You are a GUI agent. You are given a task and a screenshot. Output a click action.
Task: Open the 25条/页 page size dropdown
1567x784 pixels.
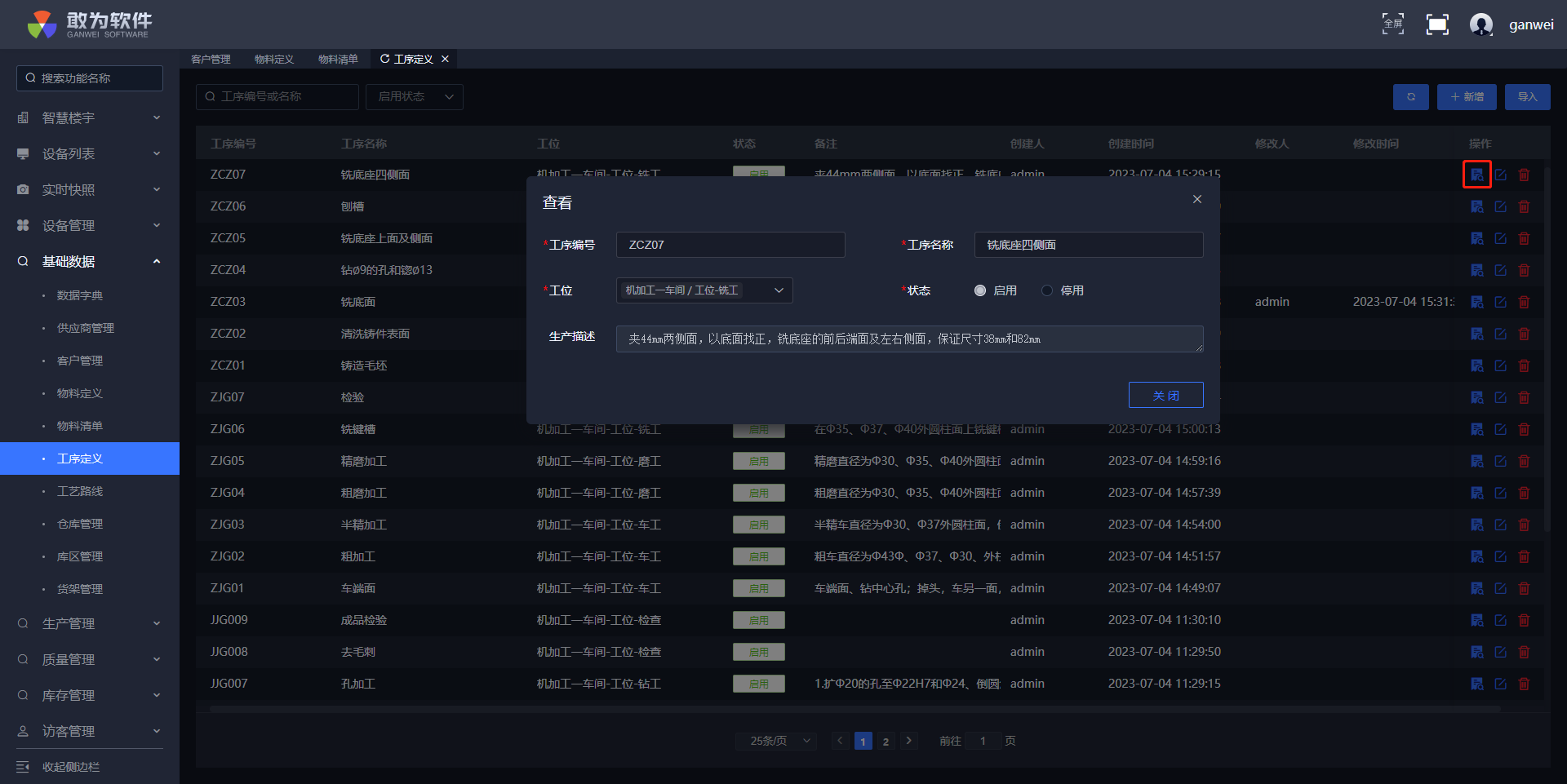779,741
